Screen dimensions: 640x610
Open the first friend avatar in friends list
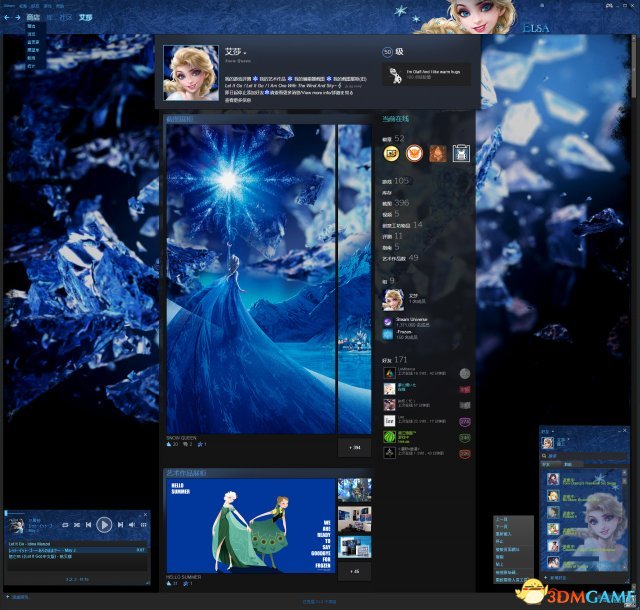pos(553,479)
